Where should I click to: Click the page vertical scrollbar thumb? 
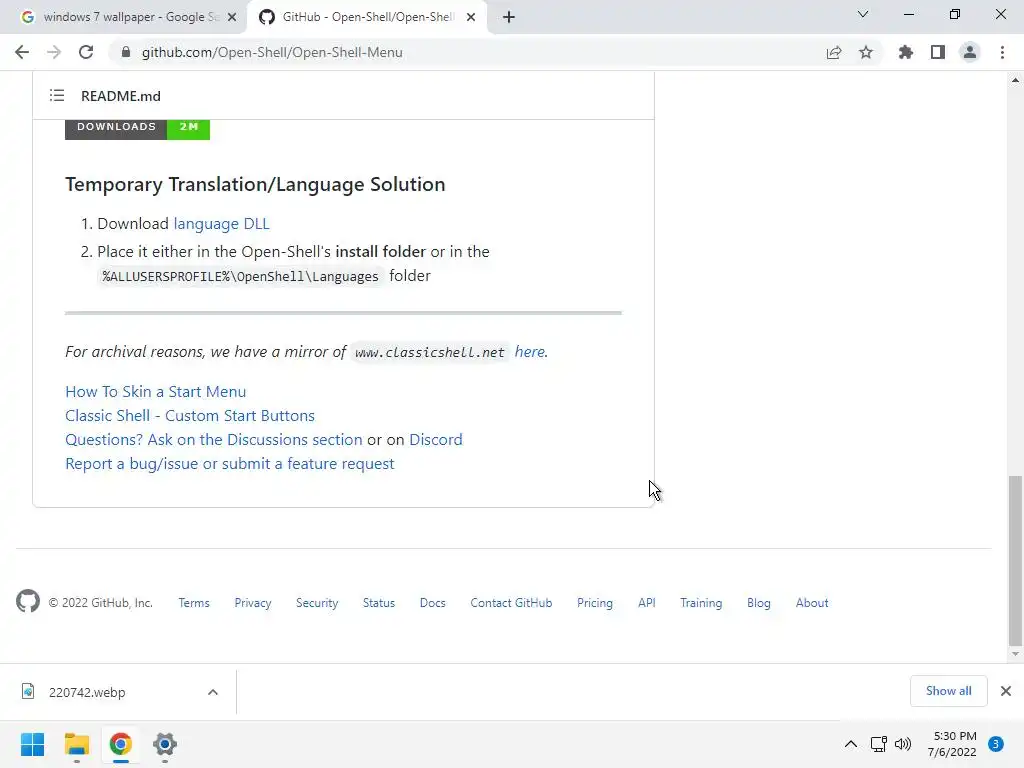click(1015, 560)
